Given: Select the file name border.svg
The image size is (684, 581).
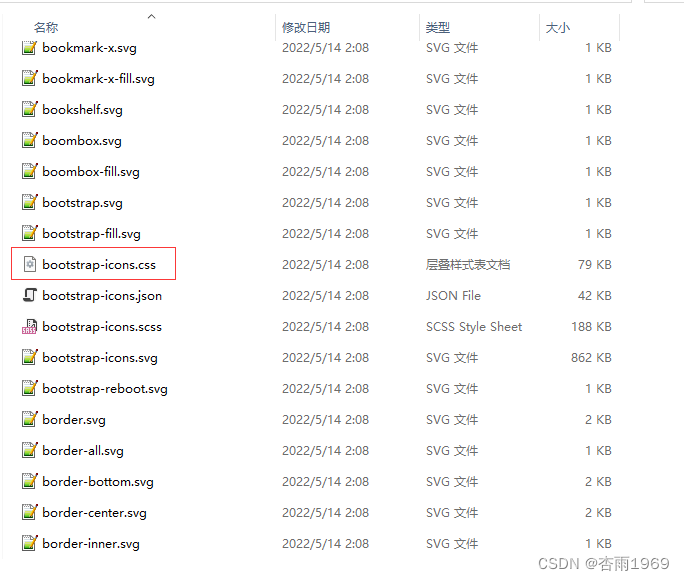Looking at the screenshot, I should [x=74, y=419].
